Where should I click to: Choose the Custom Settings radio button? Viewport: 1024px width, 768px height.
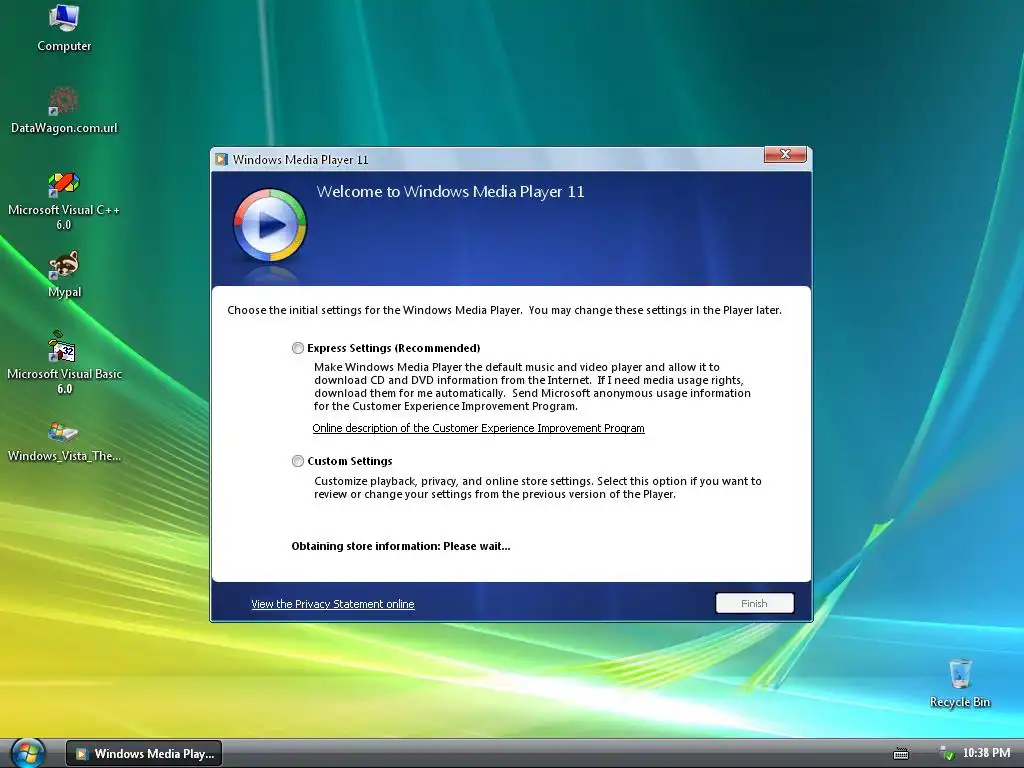pos(298,461)
